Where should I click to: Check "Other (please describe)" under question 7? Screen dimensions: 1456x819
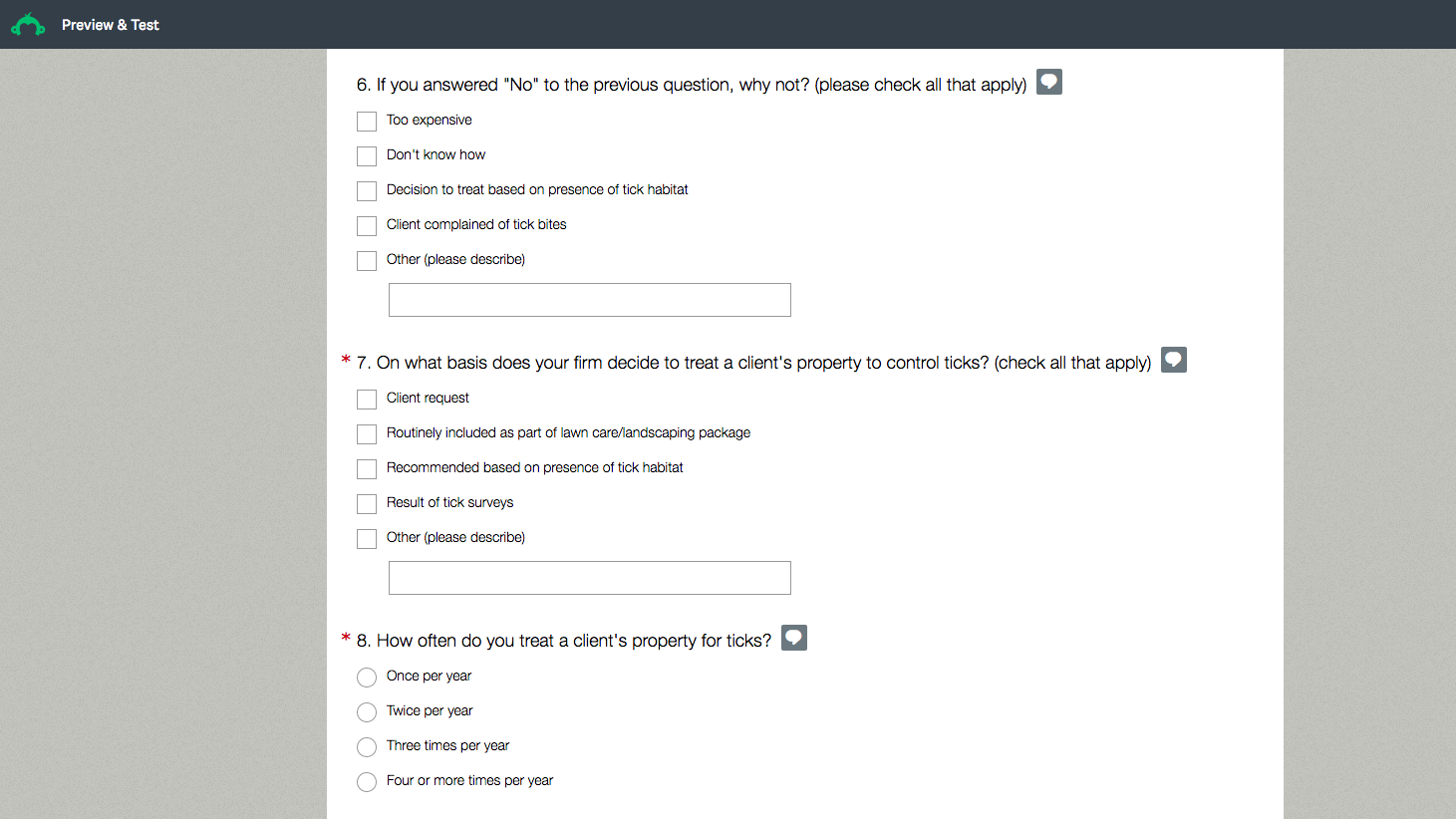tap(367, 539)
